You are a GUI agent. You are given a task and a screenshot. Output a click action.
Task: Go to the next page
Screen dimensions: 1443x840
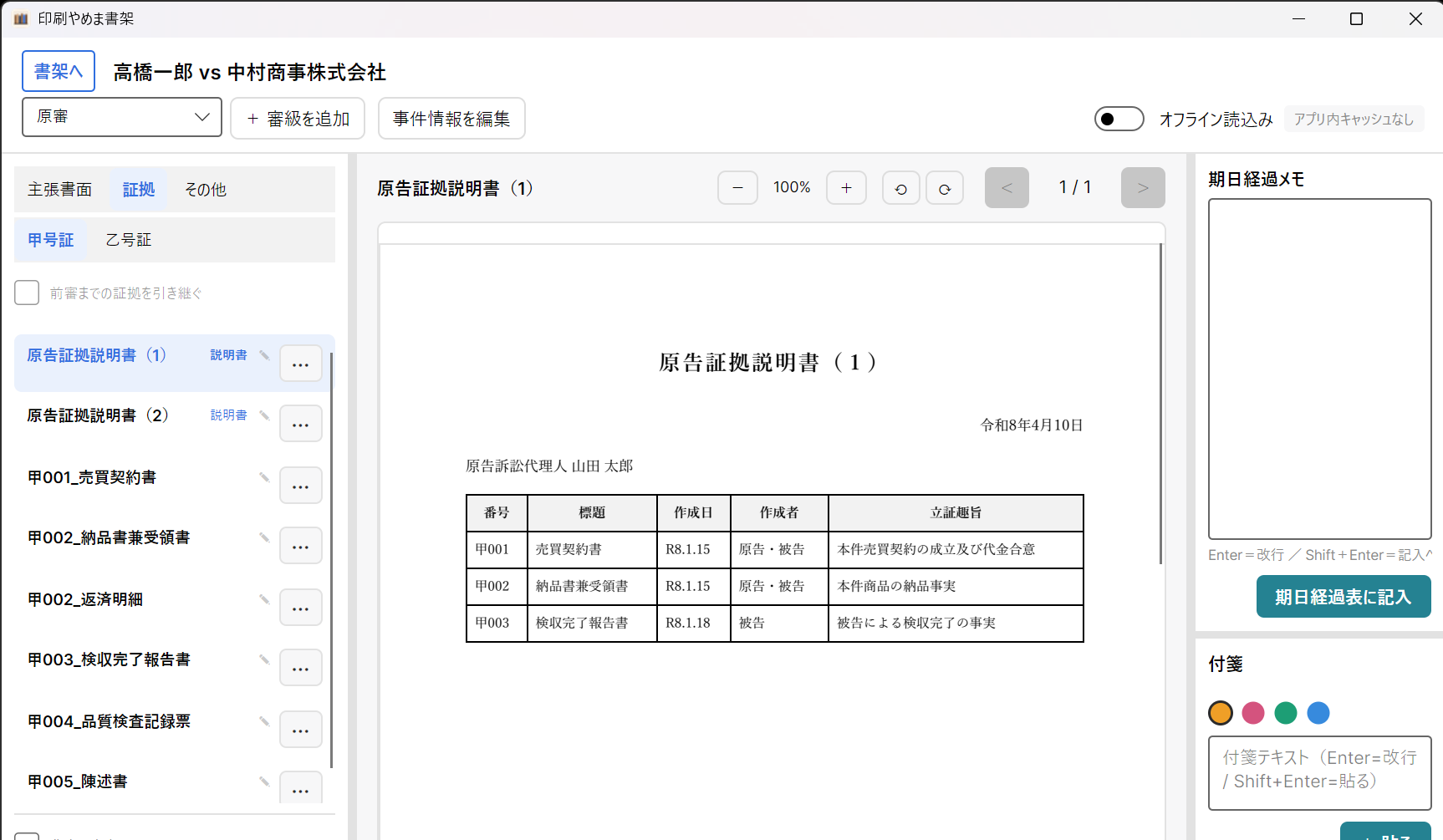[1143, 188]
